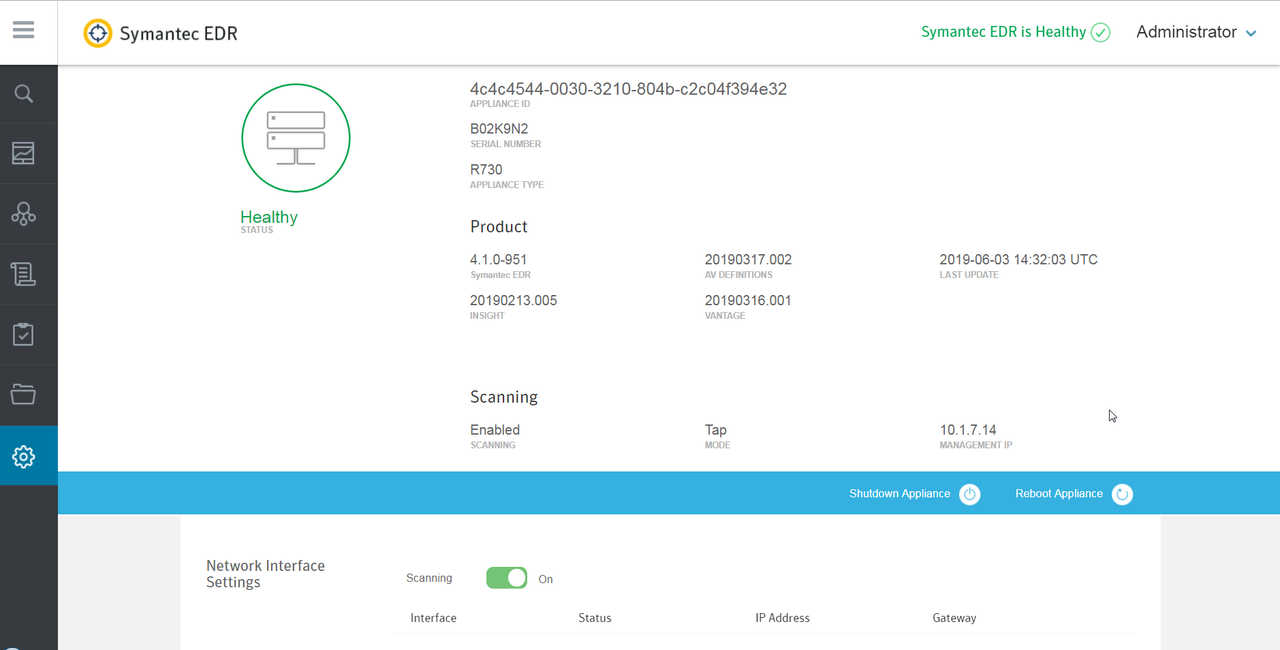Click the Insight value 20190213.005

(513, 301)
